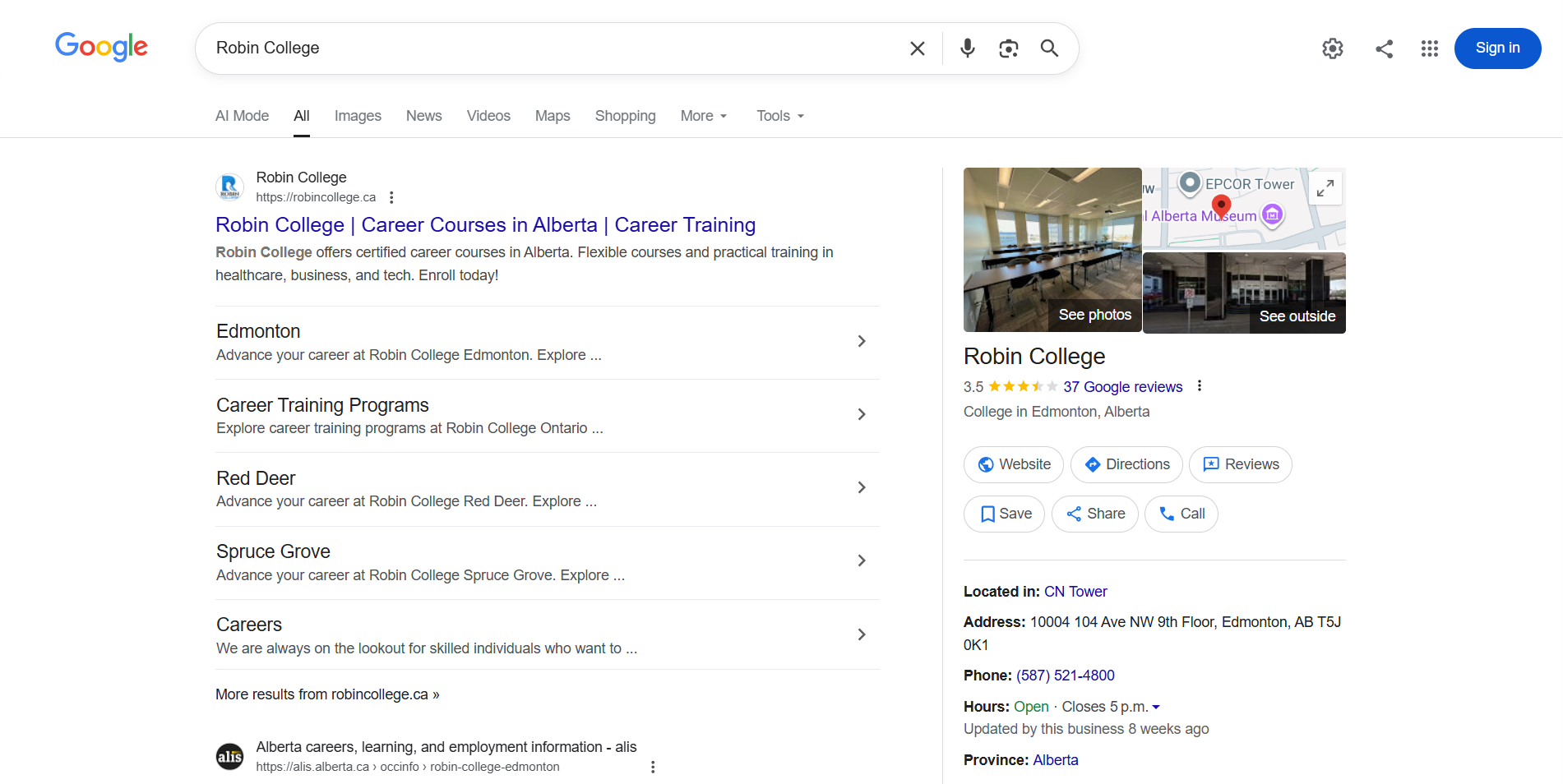Viewport: 1563px width, 784px height.
Task: Open the Videos tab
Action: [x=488, y=116]
